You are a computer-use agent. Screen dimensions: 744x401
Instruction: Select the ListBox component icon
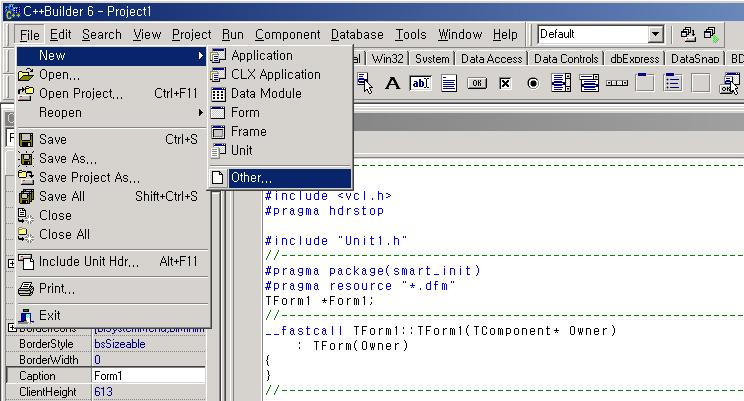click(x=561, y=83)
